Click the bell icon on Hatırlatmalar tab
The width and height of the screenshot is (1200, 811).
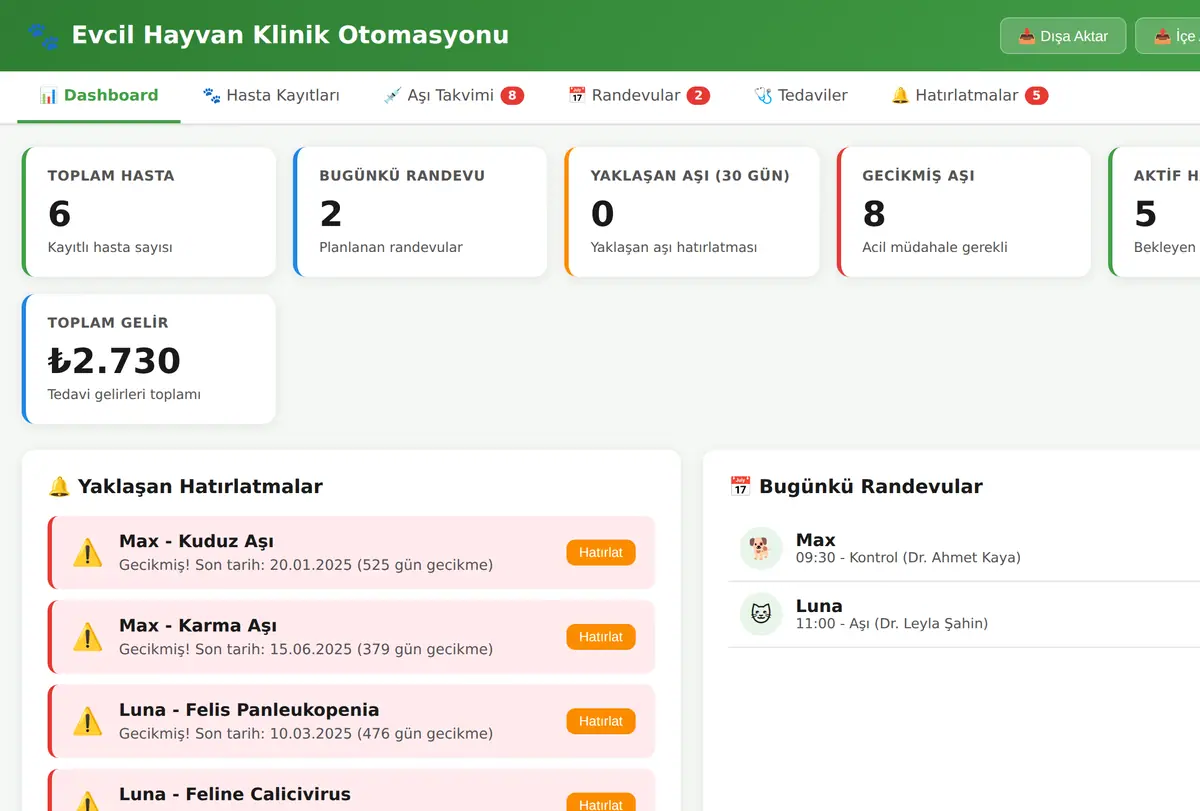(900, 96)
